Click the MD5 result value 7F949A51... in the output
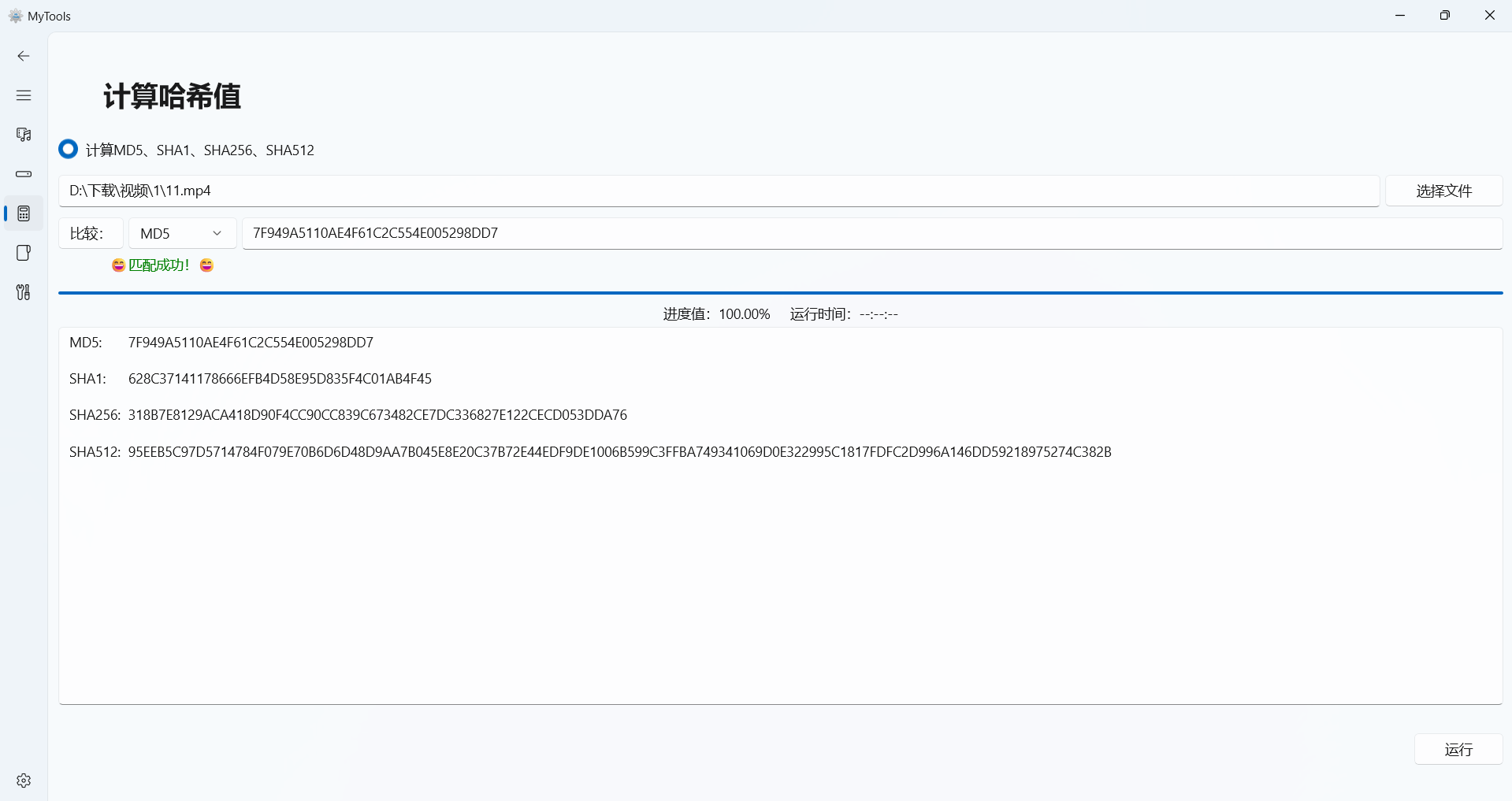 point(251,343)
